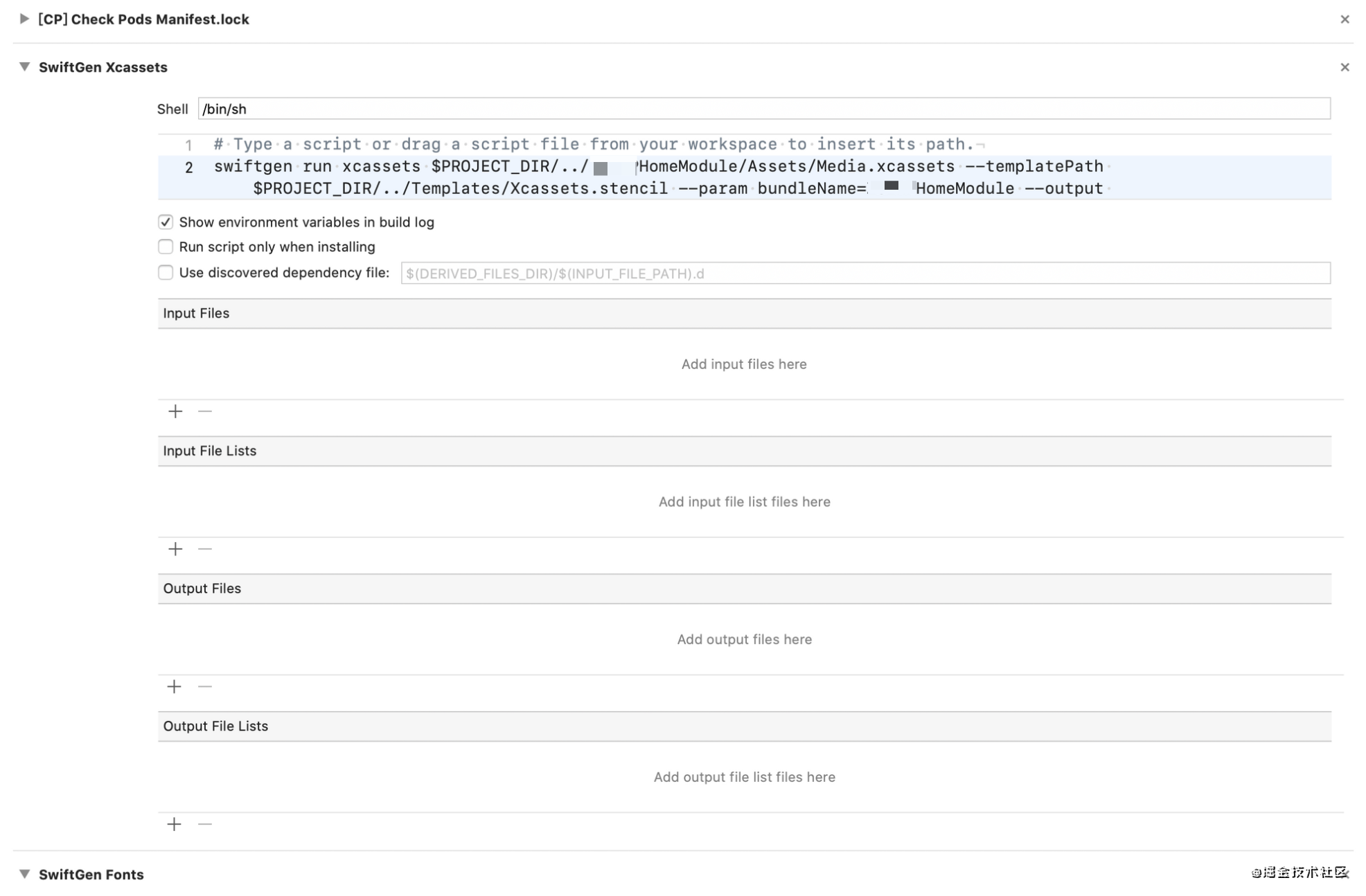The width and height of the screenshot is (1366, 896).
Task: Expand the Check Pods Manifest.lock phase
Action: 24,19
